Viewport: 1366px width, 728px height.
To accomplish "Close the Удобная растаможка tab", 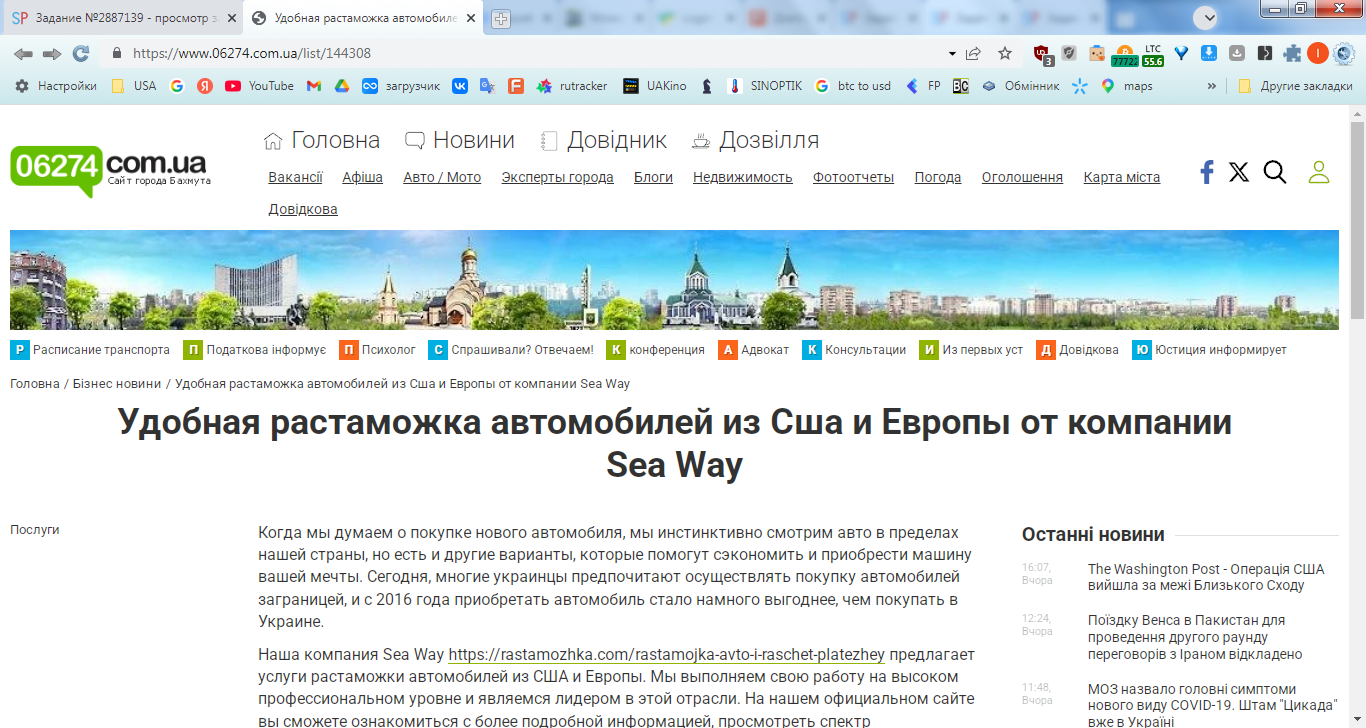I will pos(471,18).
